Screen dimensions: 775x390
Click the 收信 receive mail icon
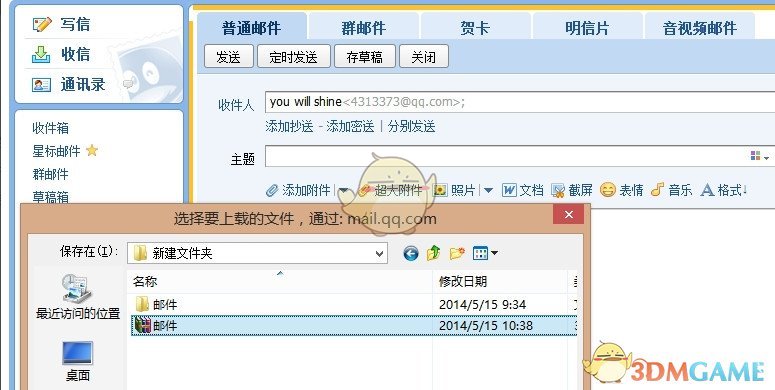pyautogui.click(x=41, y=54)
